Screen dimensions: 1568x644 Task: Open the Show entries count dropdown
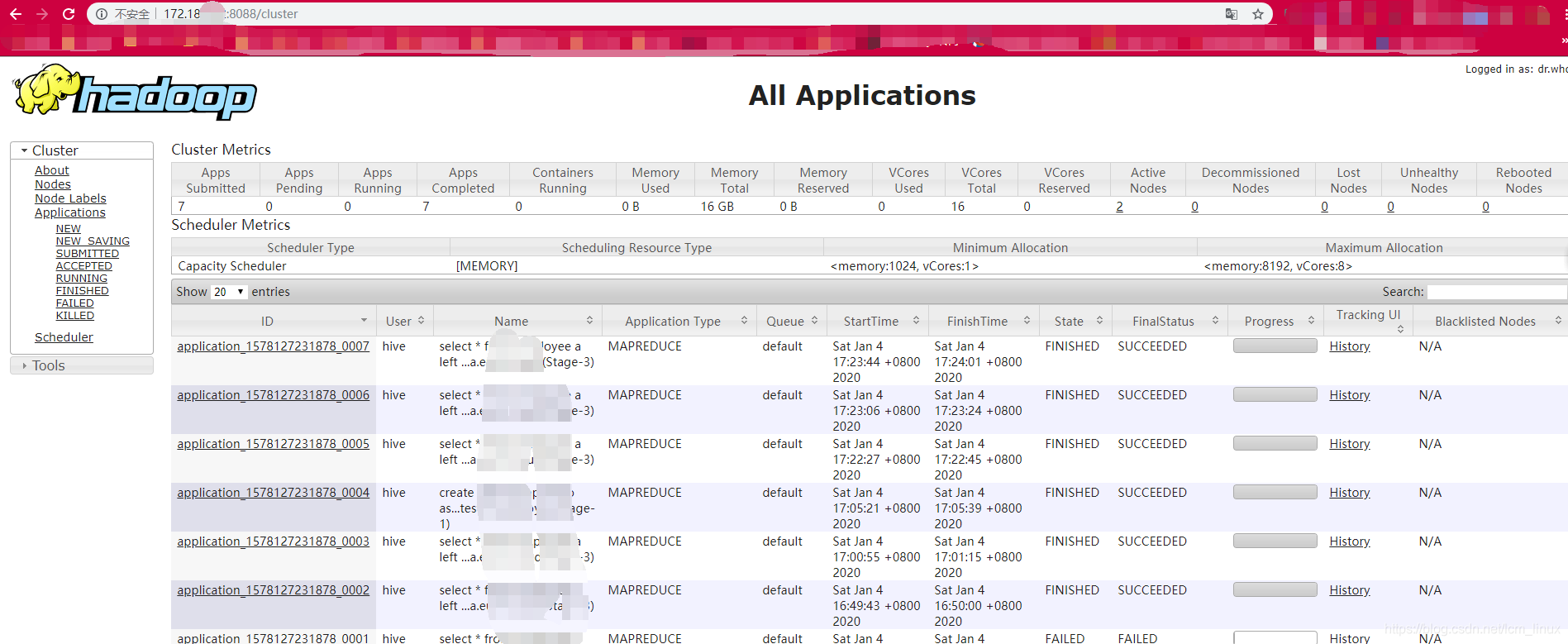[x=229, y=292]
